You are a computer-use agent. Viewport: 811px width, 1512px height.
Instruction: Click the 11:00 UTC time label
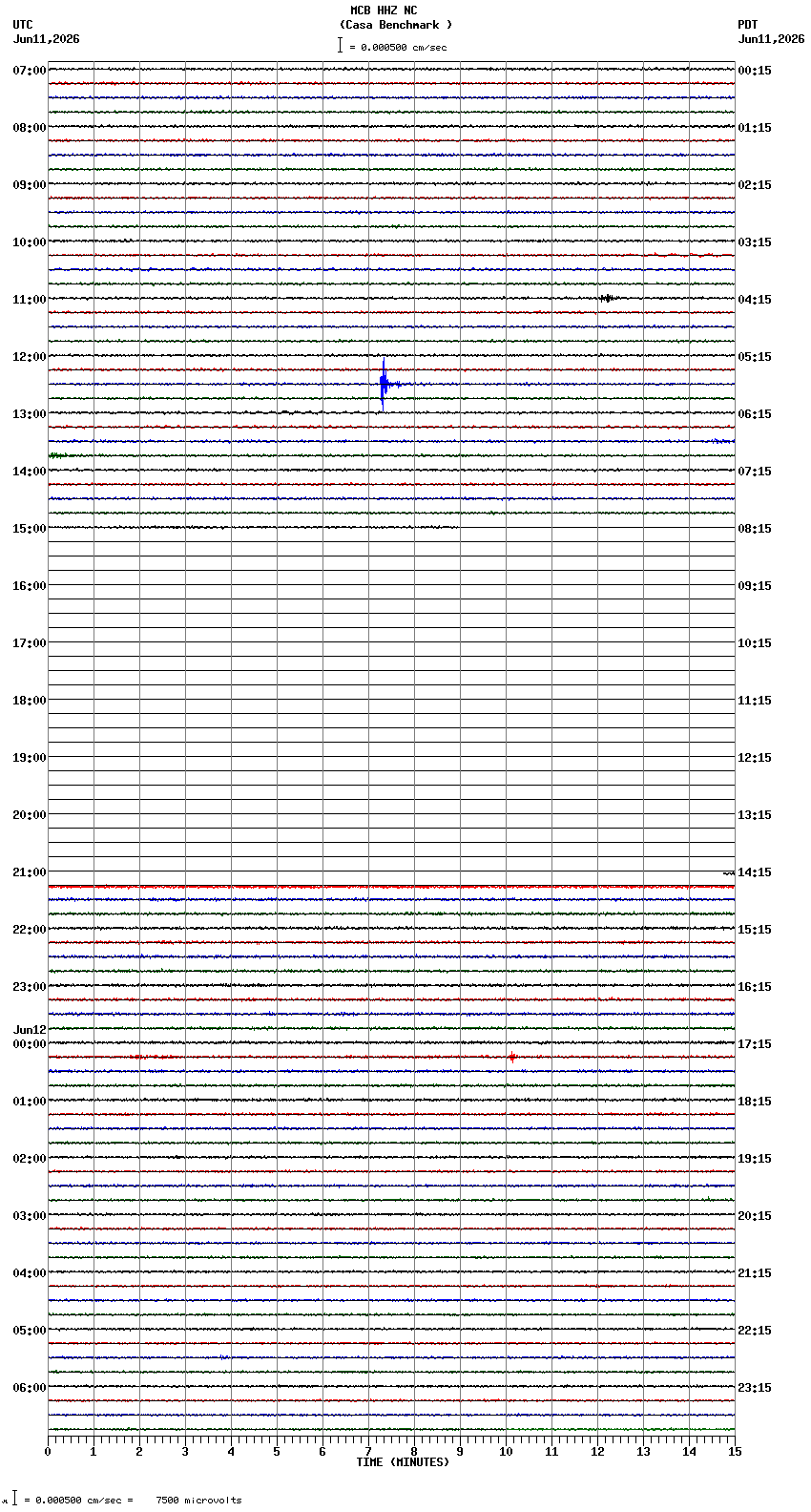pyautogui.click(x=30, y=300)
